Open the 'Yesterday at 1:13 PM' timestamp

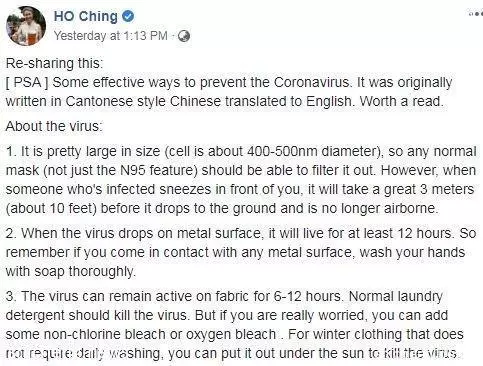click(x=111, y=36)
